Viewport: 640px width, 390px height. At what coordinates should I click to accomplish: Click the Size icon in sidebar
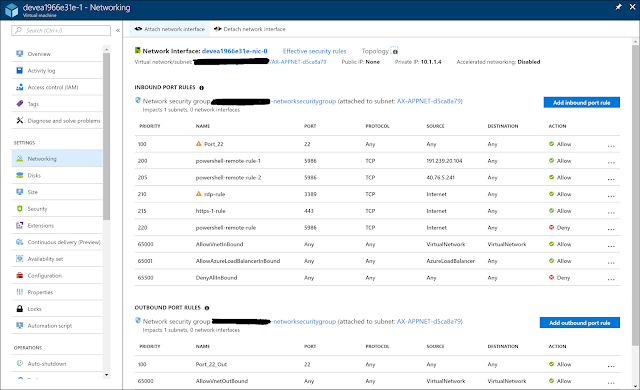[20, 192]
